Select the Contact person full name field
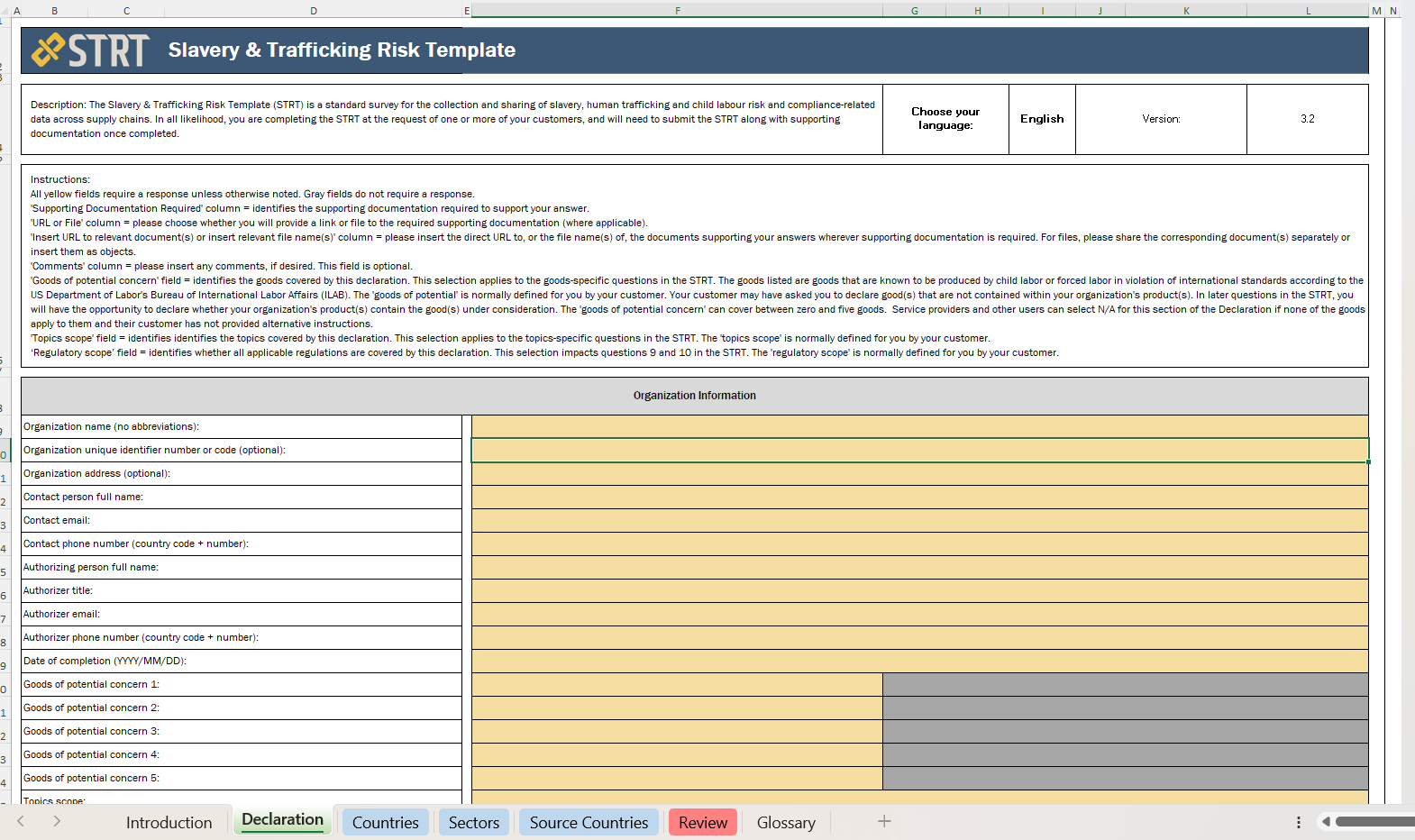Screen dimensions: 1415x840 tap(919, 498)
